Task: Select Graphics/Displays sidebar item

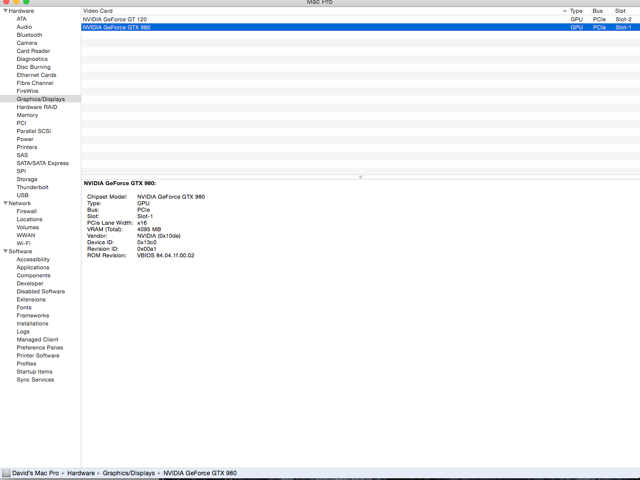Action: (40, 99)
